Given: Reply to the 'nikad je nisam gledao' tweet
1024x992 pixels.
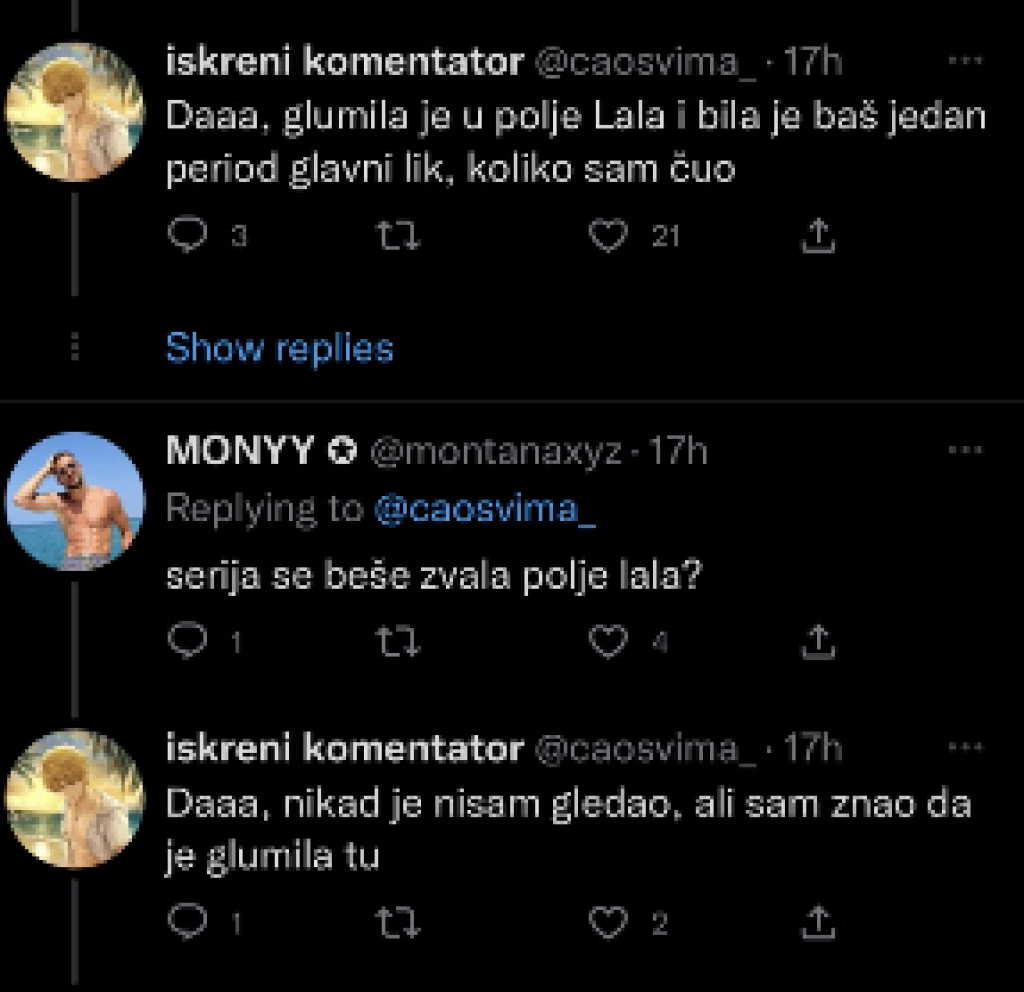Looking at the screenshot, I should [x=186, y=923].
